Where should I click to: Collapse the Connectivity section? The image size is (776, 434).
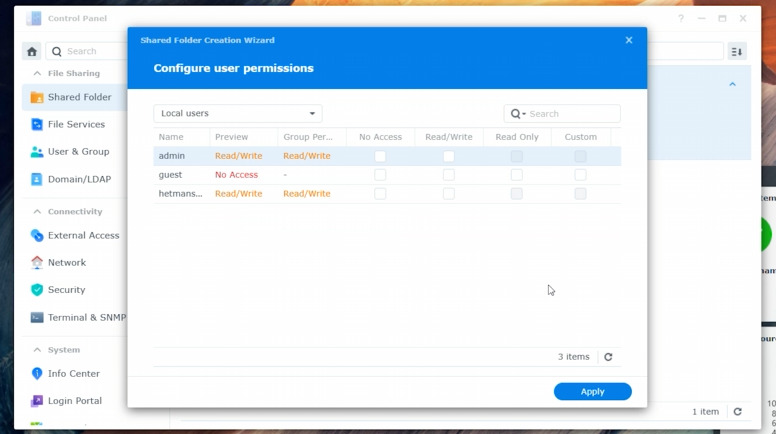(x=37, y=211)
